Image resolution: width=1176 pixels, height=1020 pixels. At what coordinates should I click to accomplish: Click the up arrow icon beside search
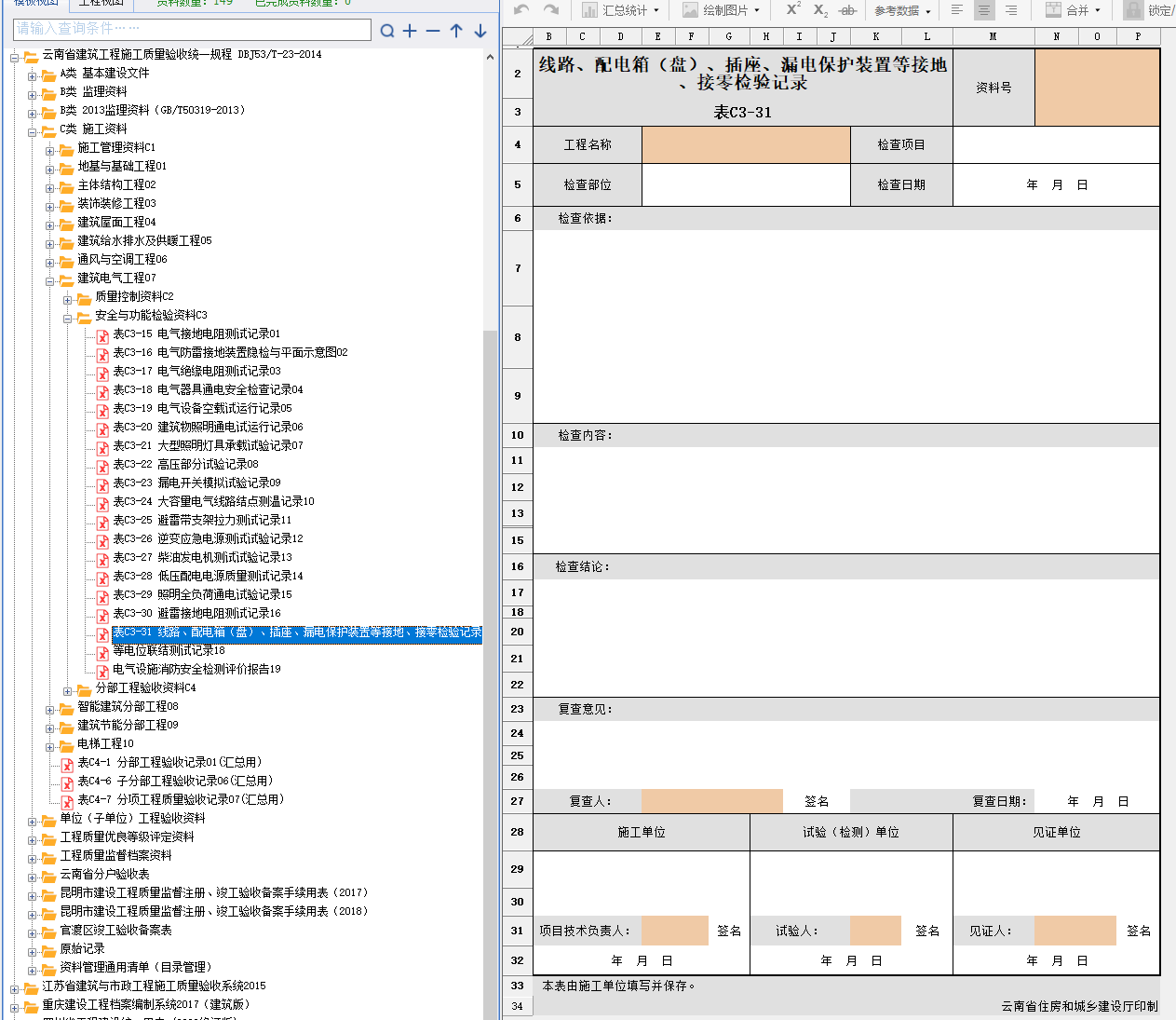456,31
